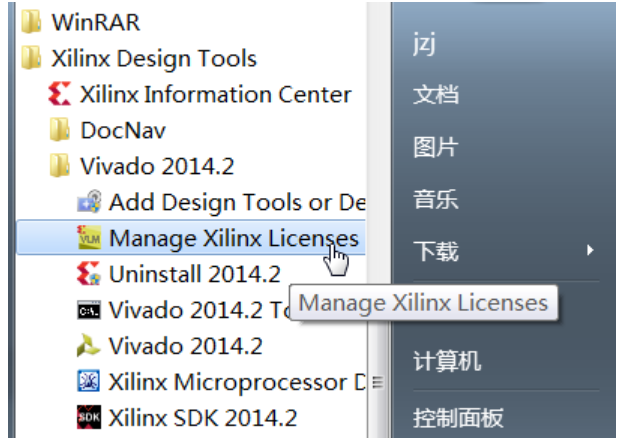This screenshot has width=626, height=446.
Task: Click the Xilinx SDK 2014.2 icon
Action: point(89,417)
